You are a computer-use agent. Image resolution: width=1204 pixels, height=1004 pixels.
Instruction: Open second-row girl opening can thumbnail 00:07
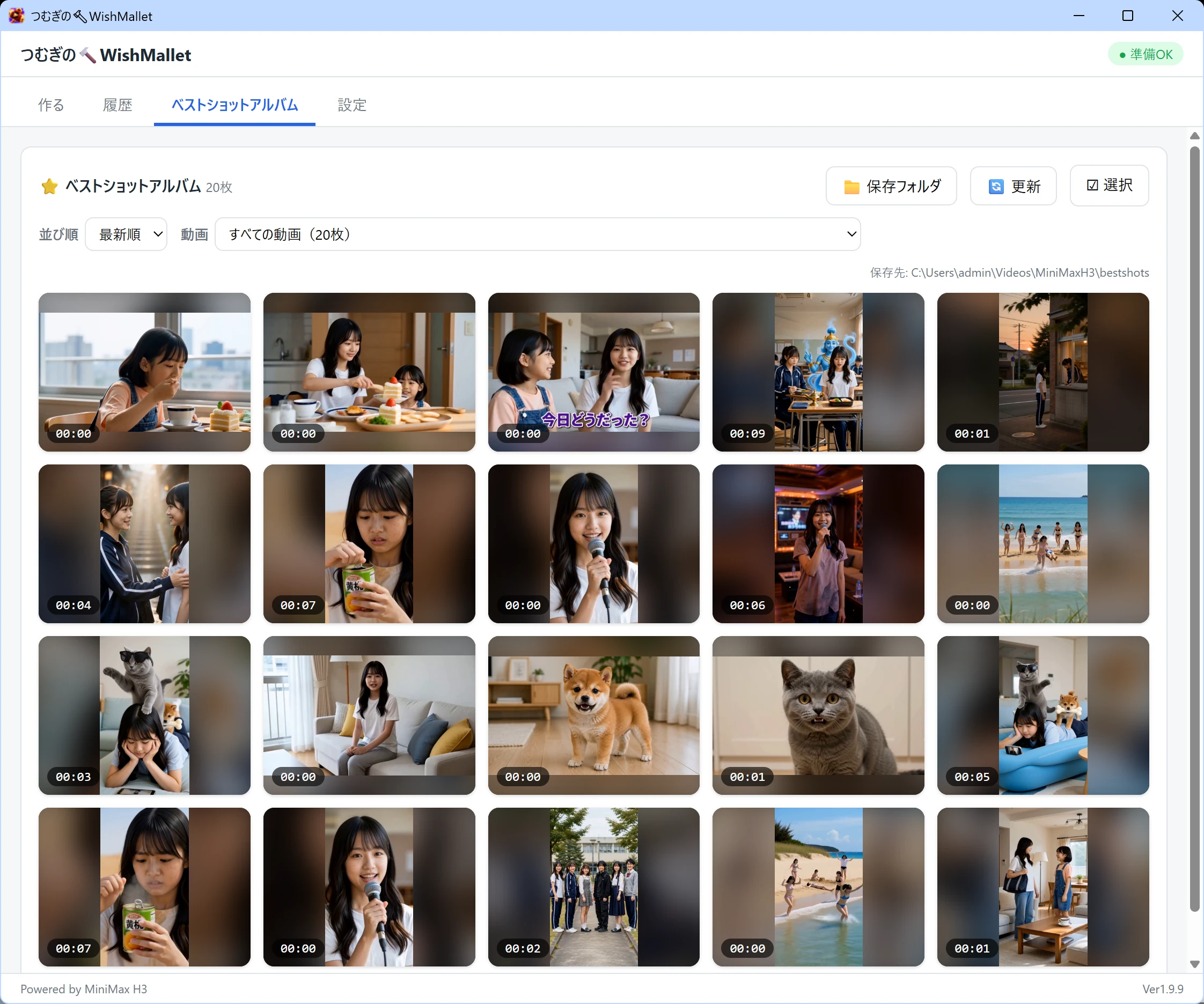pyautogui.click(x=369, y=544)
